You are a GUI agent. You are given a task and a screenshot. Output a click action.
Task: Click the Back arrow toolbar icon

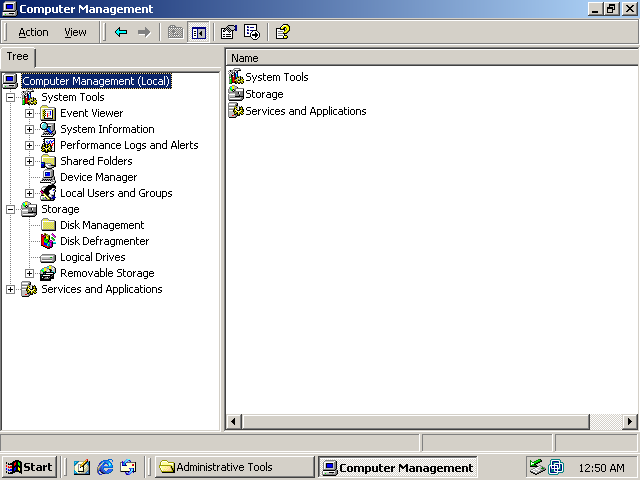point(121,32)
